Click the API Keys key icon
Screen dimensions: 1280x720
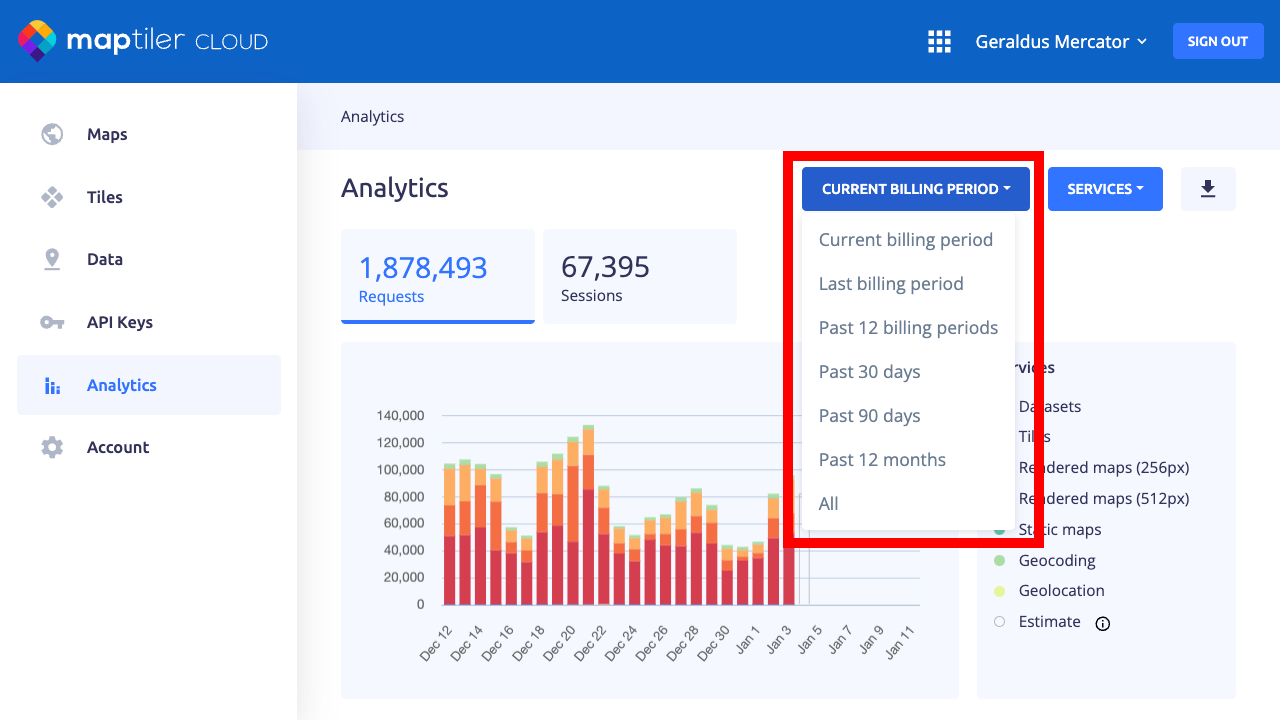[x=52, y=322]
